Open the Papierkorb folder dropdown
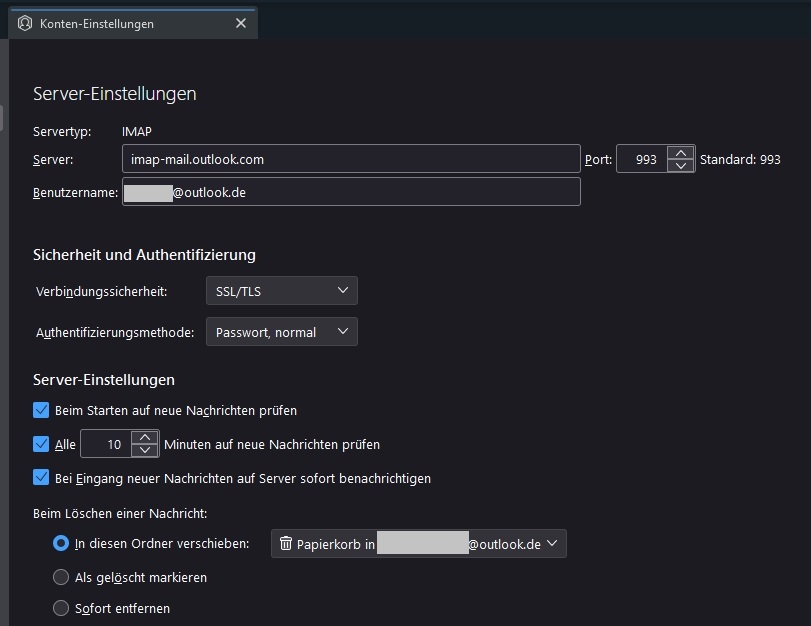The width and height of the screenshot is (811, 626). tap(418, 544)
